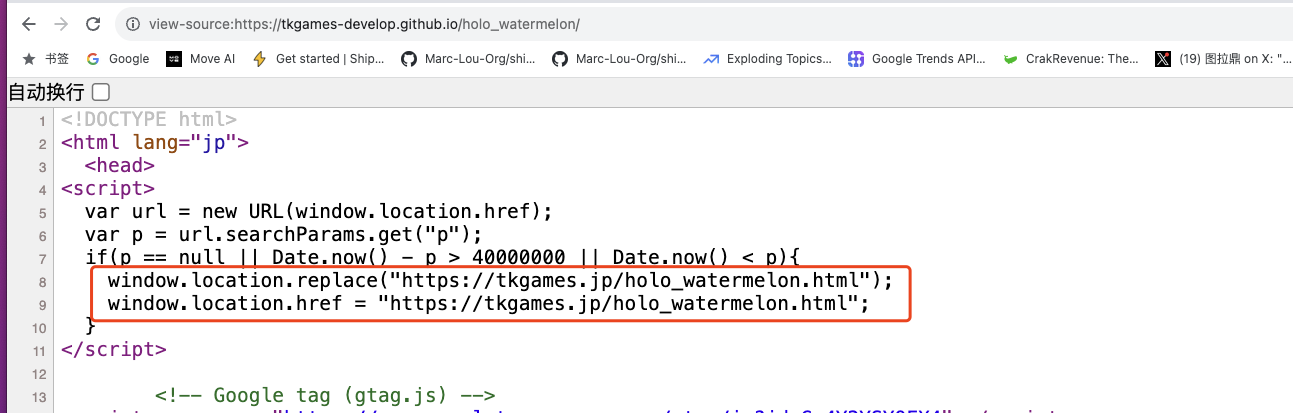This screenshot has width=1293, height=413.
Task: Click the Move AI favicon
Action: tap(174, 59)
